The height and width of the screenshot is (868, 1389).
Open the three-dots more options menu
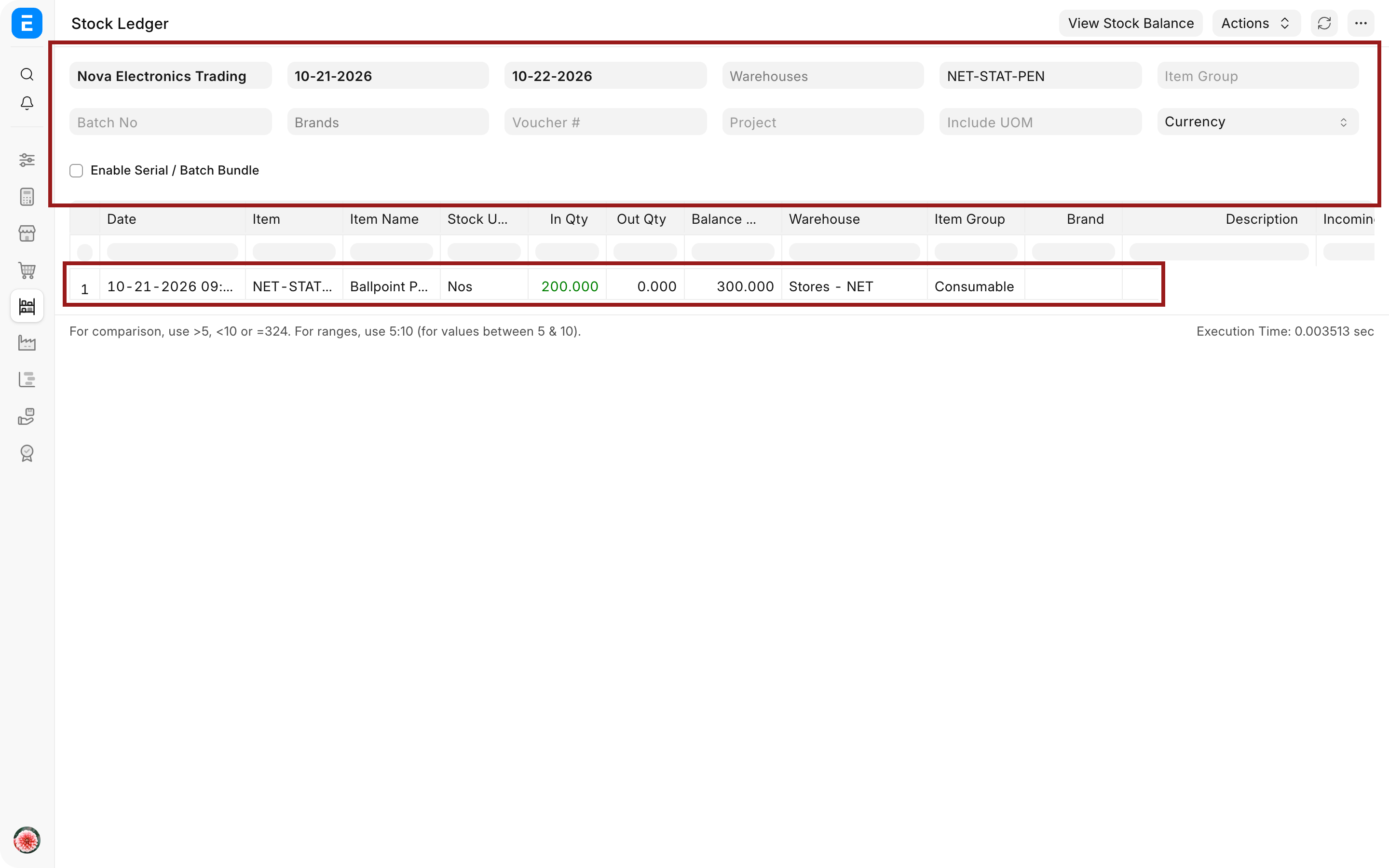(x=1360, y=24)
